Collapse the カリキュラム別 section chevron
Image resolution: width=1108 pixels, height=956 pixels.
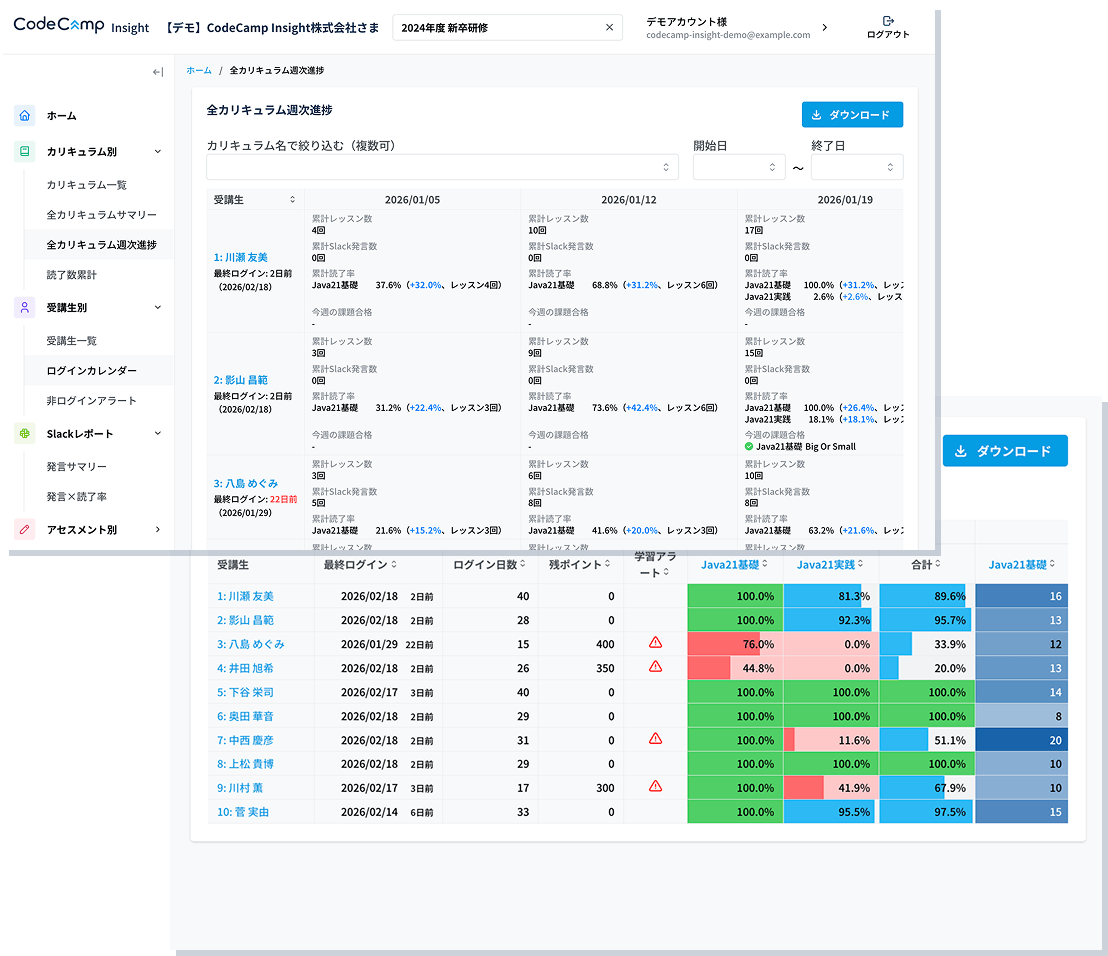point(158,151)
